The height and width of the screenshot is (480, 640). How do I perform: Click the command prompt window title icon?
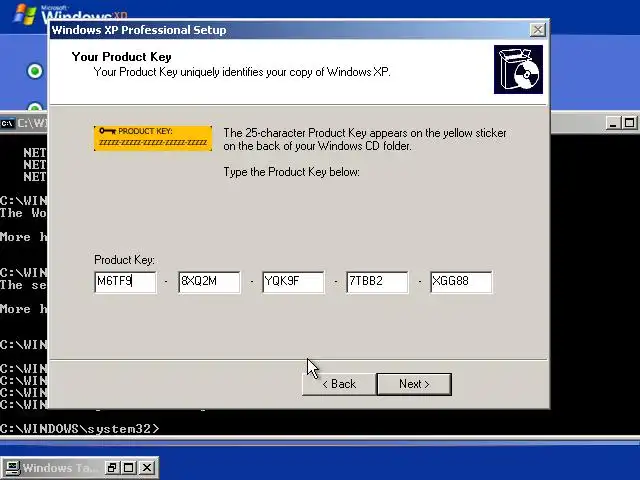pyautogui.click(x=7, y=123)
